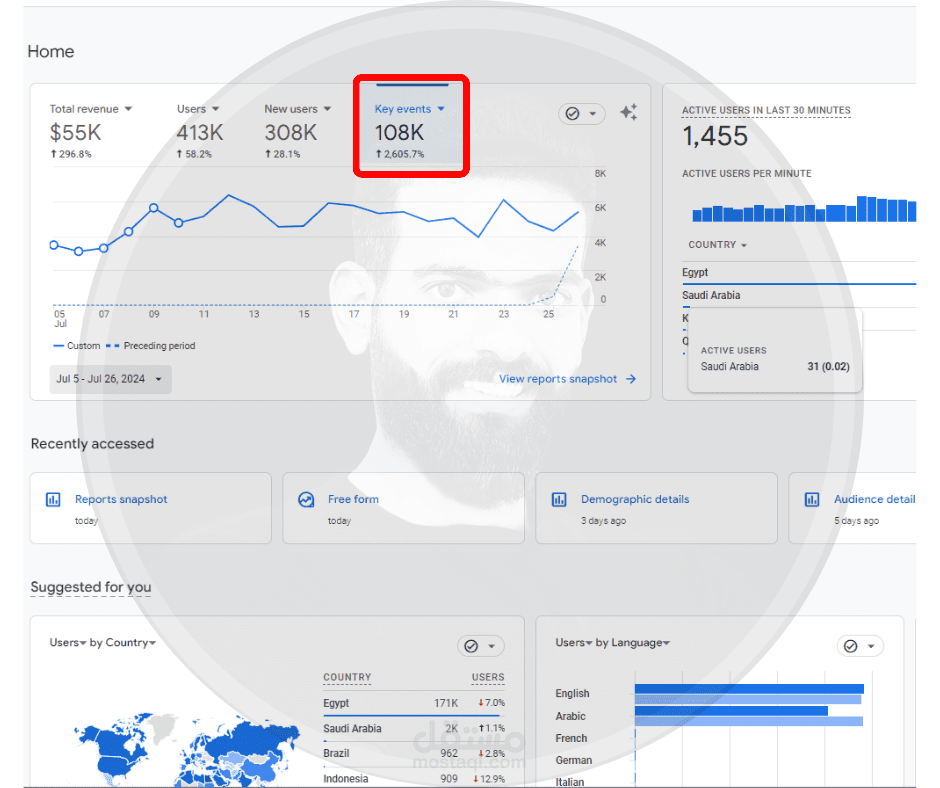Click the checkmark icon on the Users by Language card
The image size is (940, 788).
851,646
